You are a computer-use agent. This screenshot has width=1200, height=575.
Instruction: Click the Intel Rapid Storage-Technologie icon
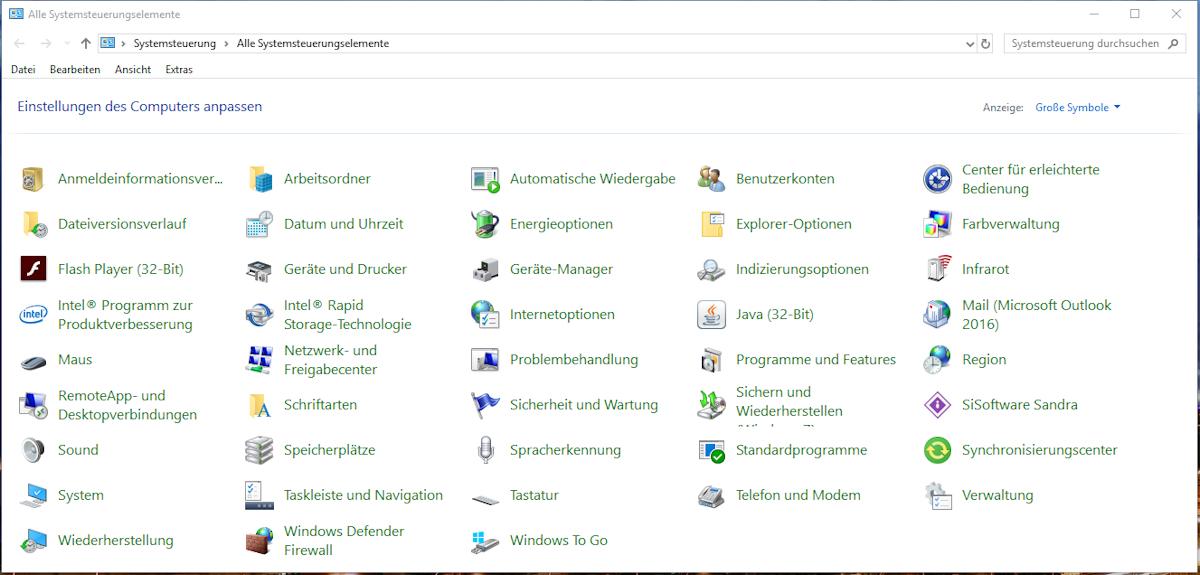pyautogui.click(x=260, y=314)
